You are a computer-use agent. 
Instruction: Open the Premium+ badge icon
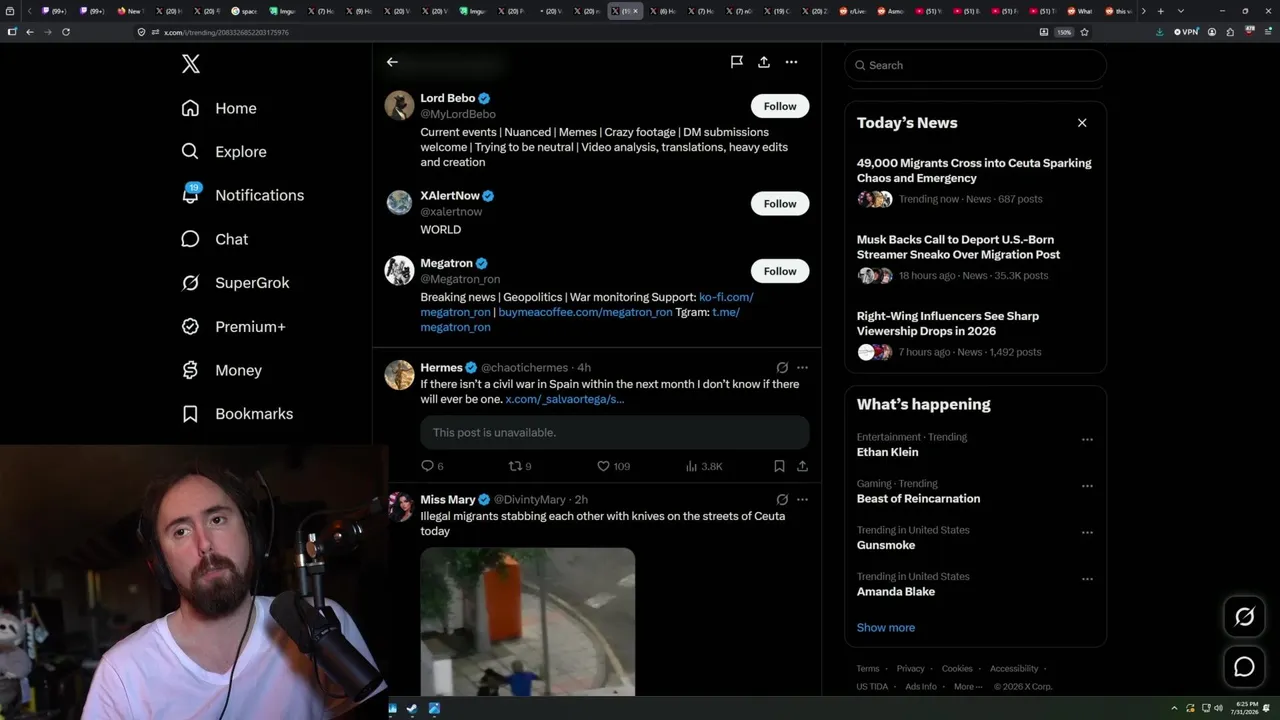(190, 327)
